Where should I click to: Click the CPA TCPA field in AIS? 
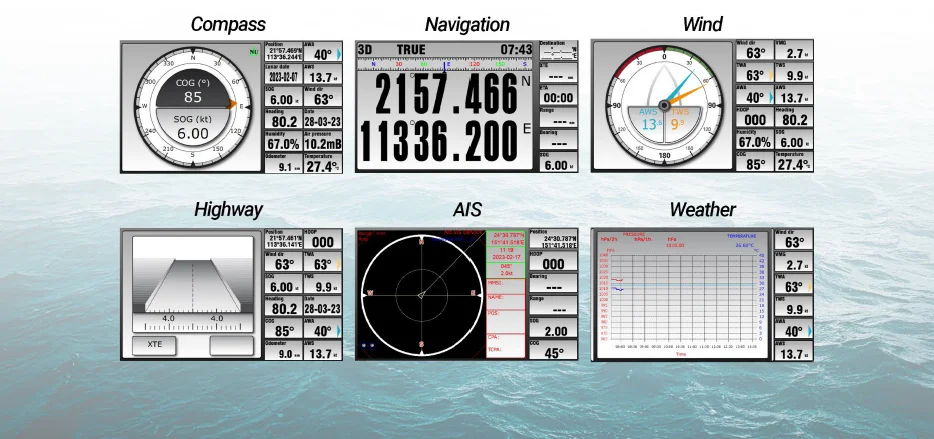pyautogui.click(x=506, y=345)
